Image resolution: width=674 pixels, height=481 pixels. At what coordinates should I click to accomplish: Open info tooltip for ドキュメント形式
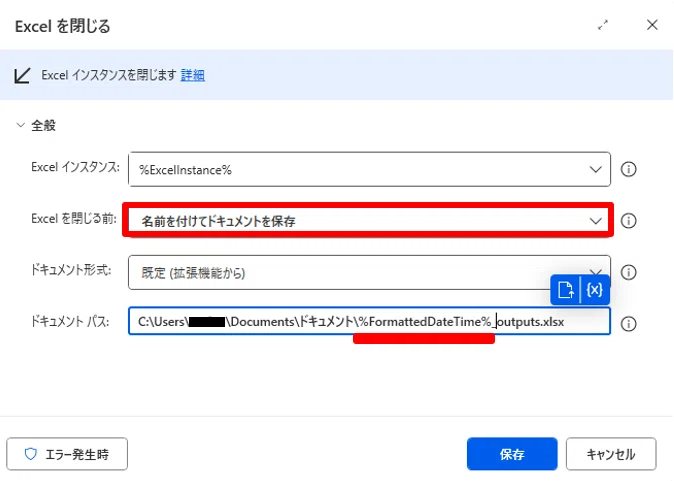[628, 272]
